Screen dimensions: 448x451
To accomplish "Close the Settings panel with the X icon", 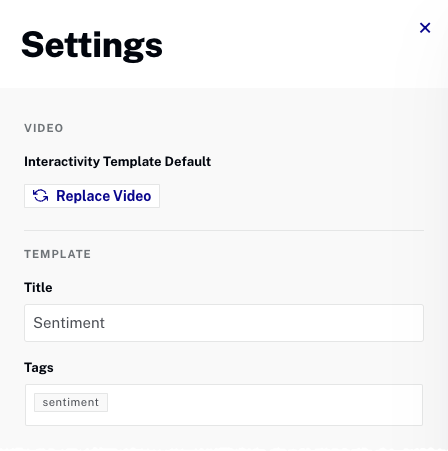I will point(425,28).
